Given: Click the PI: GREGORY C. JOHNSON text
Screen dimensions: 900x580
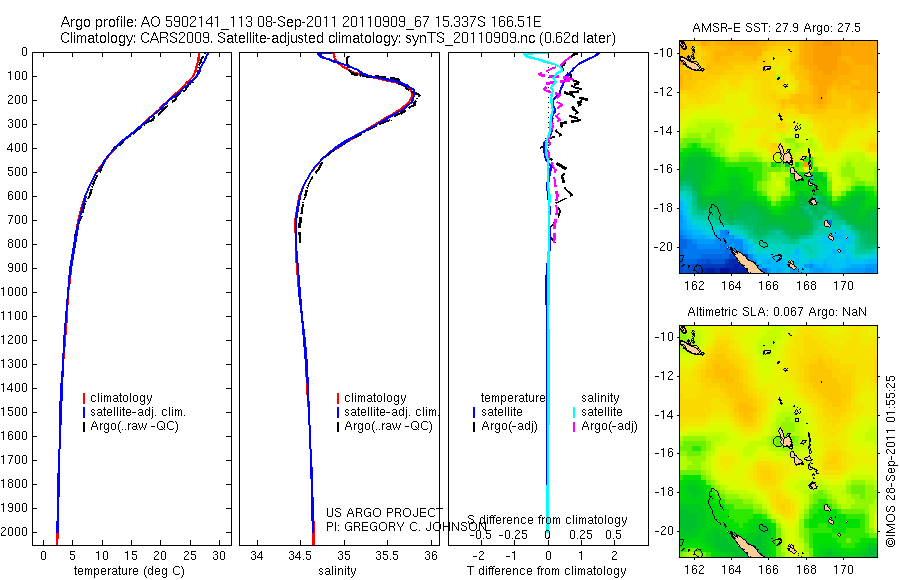Looking at the screenshot, I should point(406,526).
